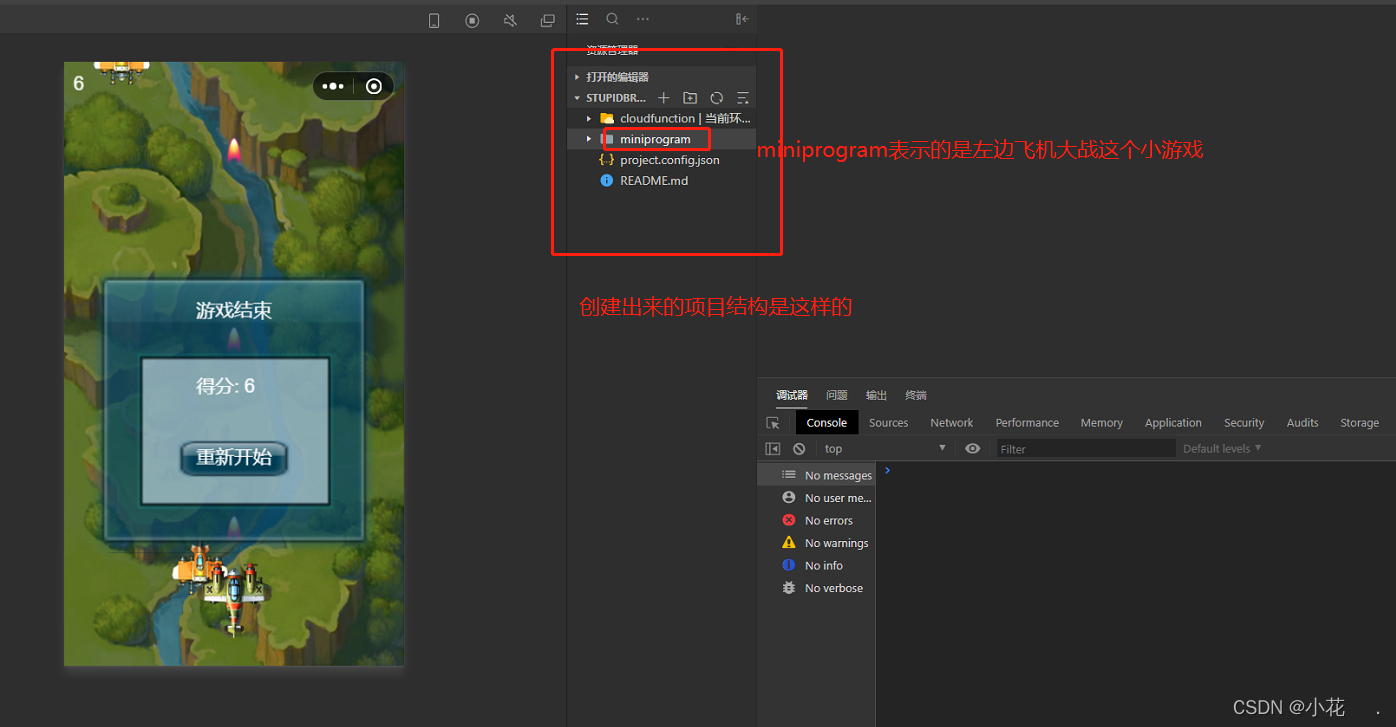This screenshot has width=1396, height=727.
Task: Switch to the 调试器 tab
Action: tap(792, 395)
